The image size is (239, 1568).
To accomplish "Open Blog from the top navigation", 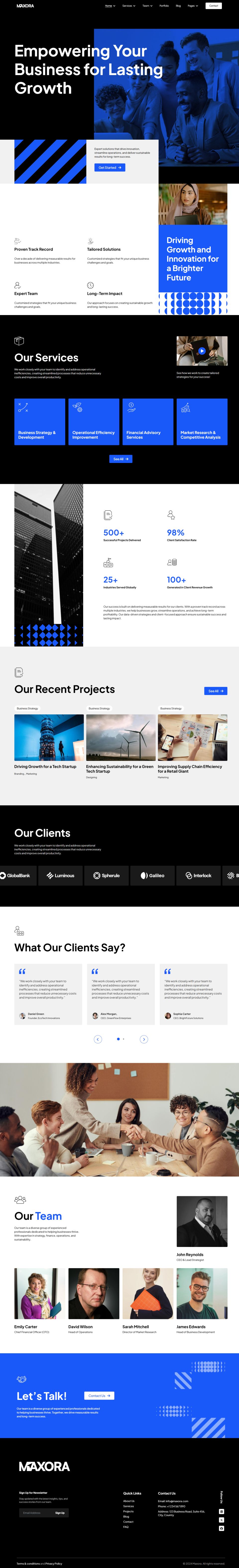I will pyautogui.click(x=178, y=5).
